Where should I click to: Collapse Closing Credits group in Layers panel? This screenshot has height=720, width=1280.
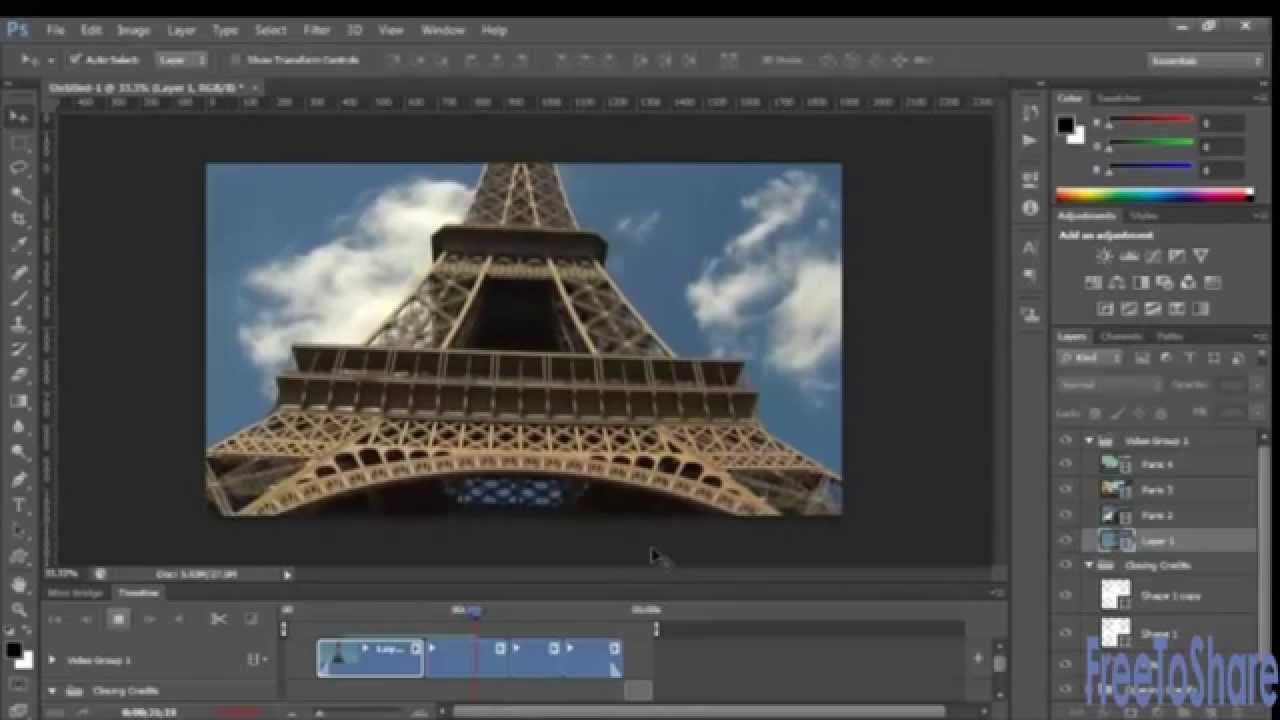click(x=1089, y=565)
